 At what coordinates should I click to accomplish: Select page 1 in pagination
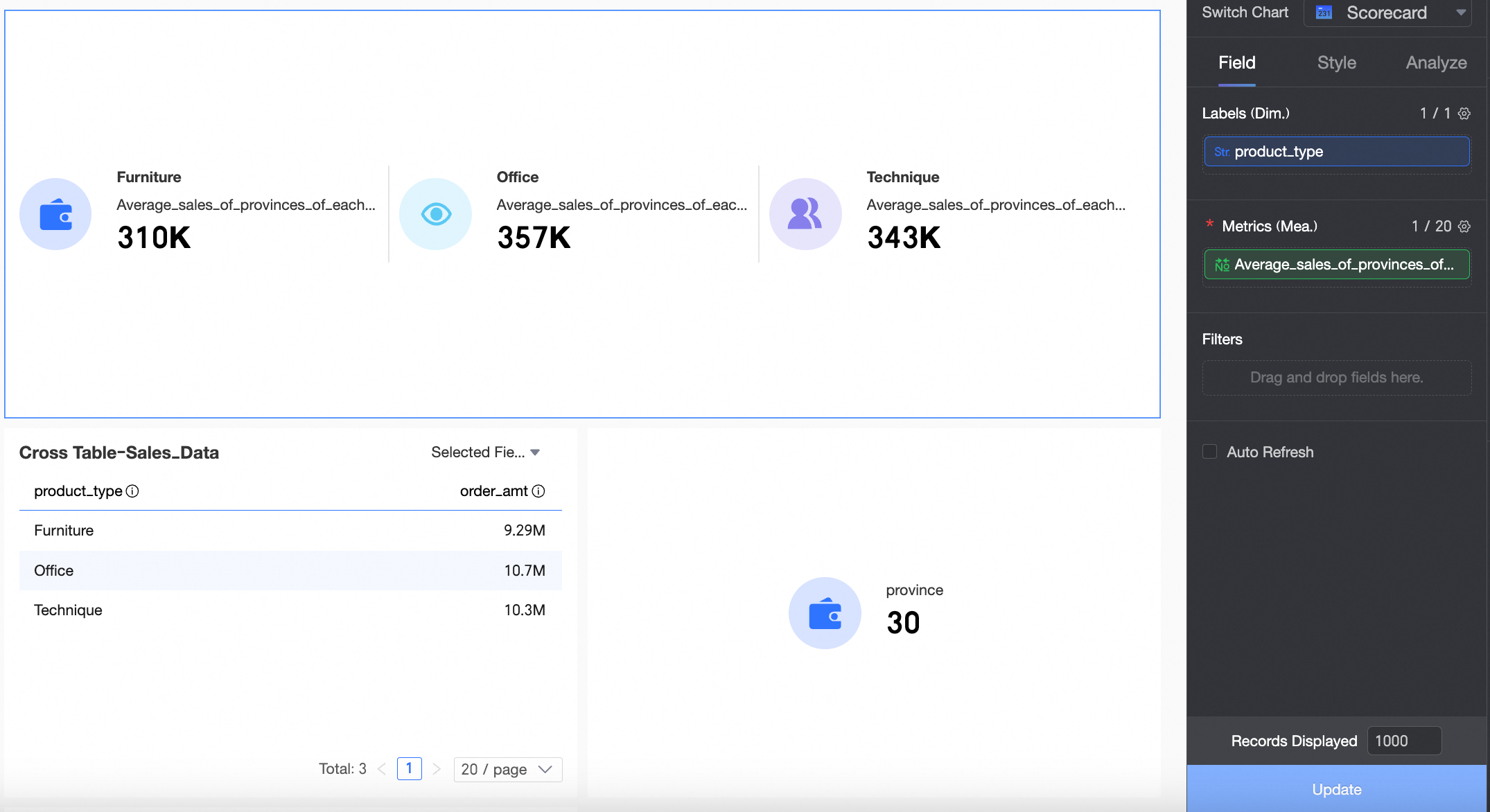[409, 768]
